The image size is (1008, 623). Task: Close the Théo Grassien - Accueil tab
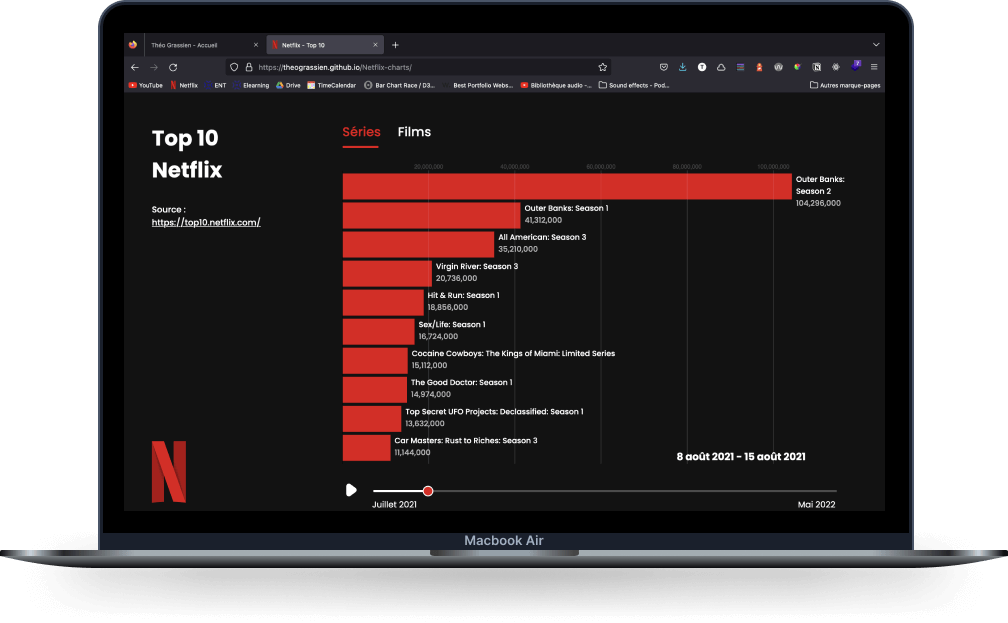[x=256, y=45]
